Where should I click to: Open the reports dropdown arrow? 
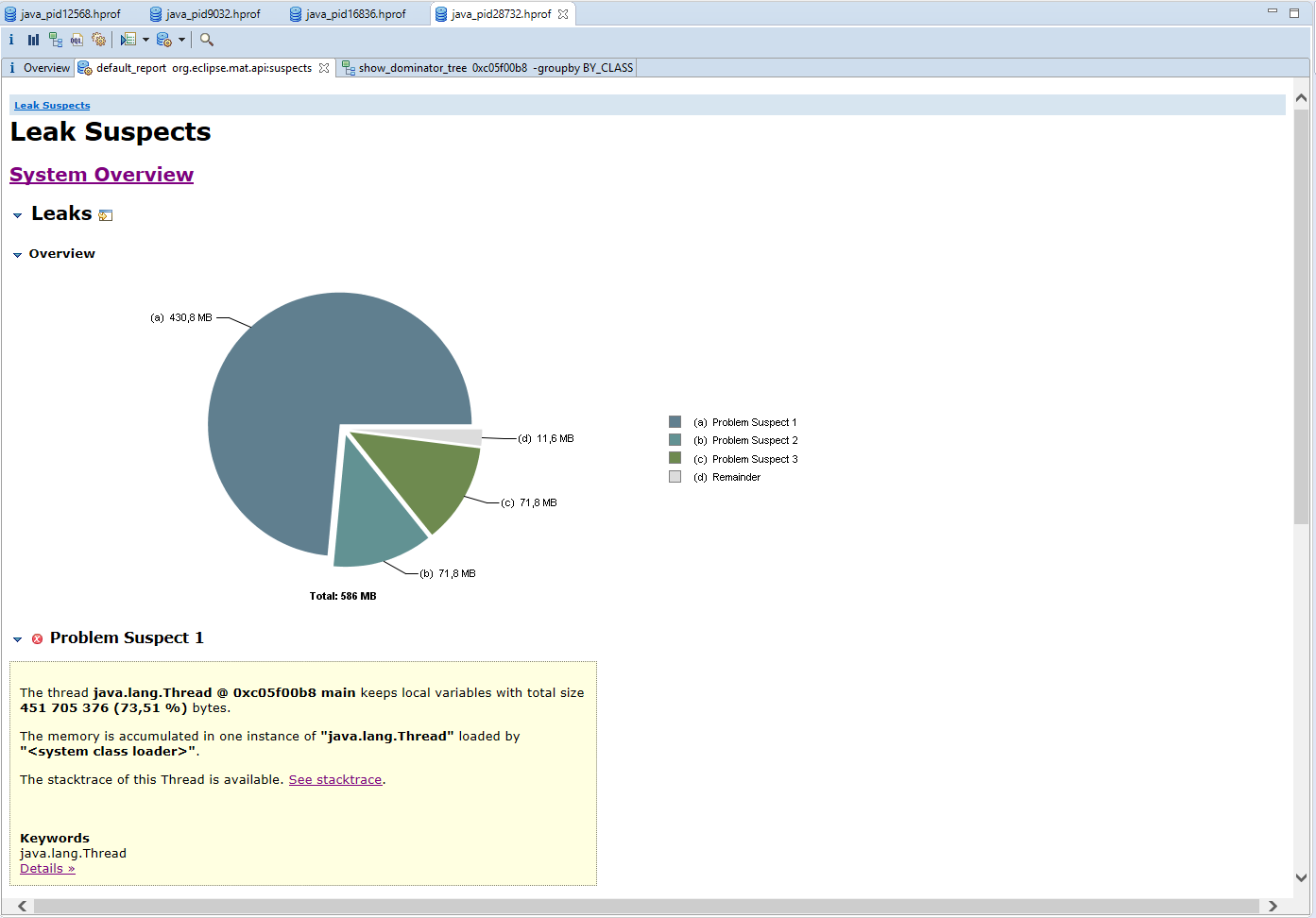(x=145, y=40)
